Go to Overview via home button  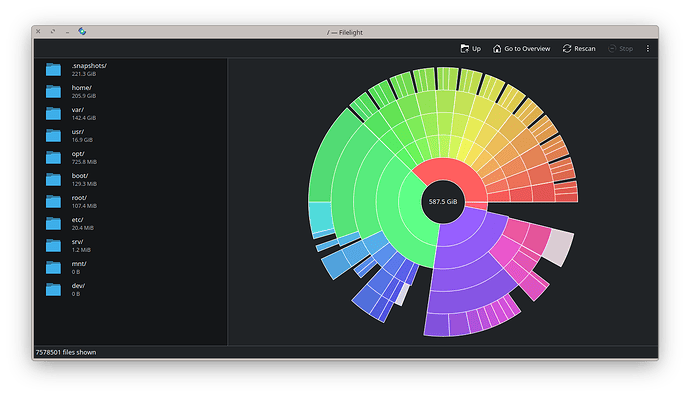(521, 48)
